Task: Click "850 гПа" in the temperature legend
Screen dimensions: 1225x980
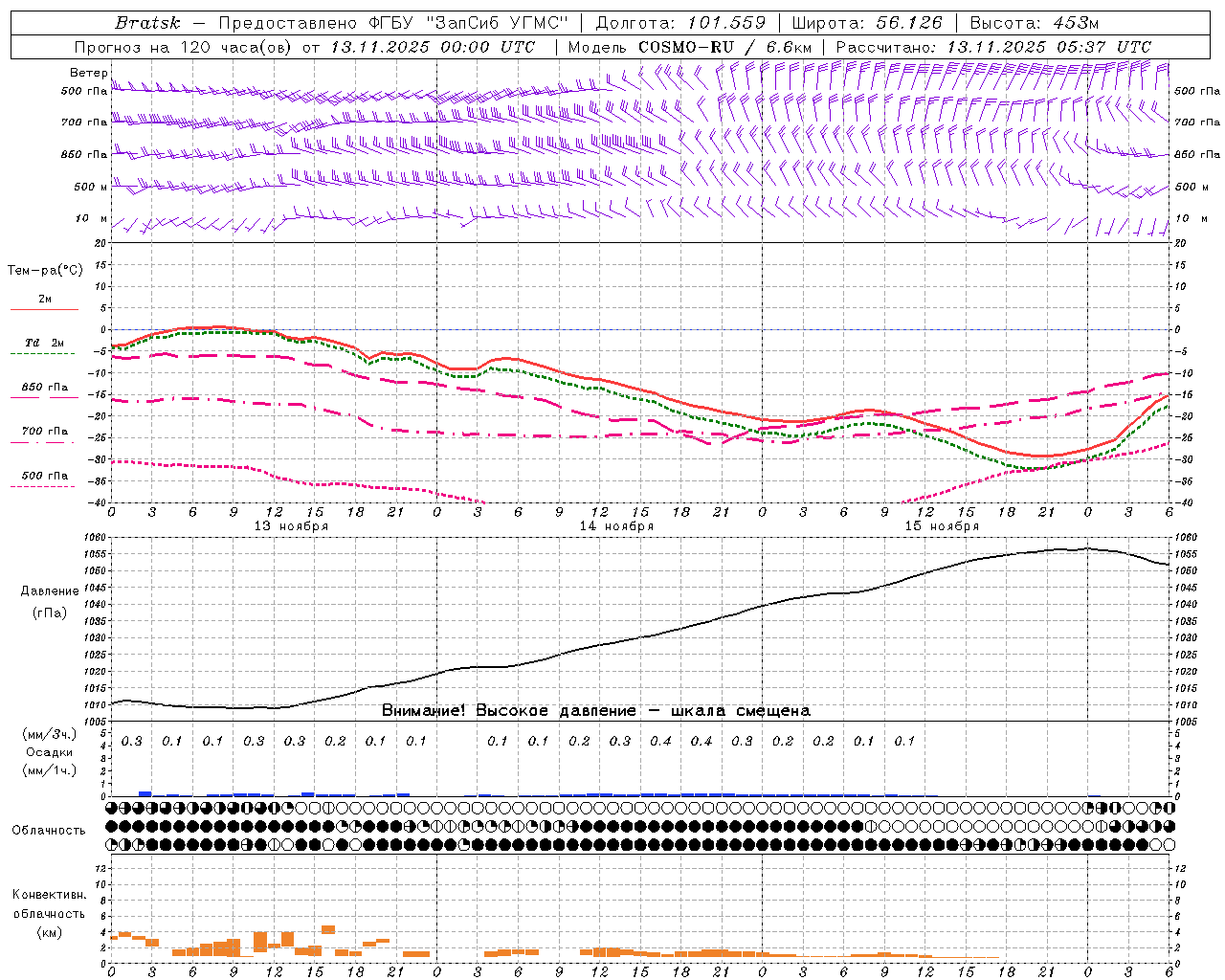Action: [45, 388]
